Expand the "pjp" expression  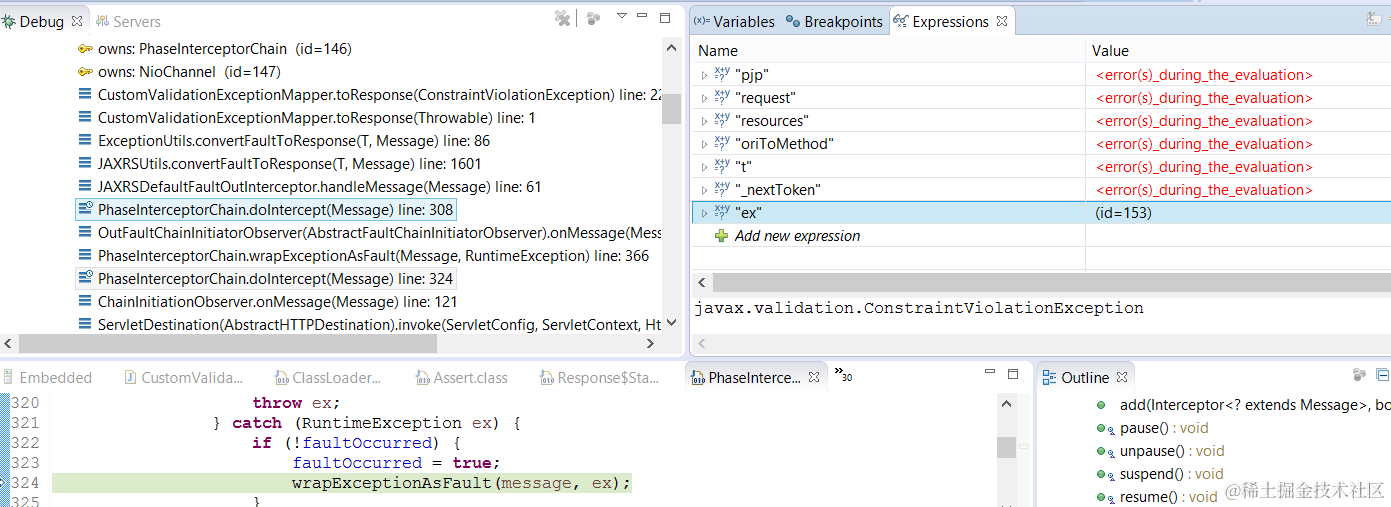pos(704,75)
